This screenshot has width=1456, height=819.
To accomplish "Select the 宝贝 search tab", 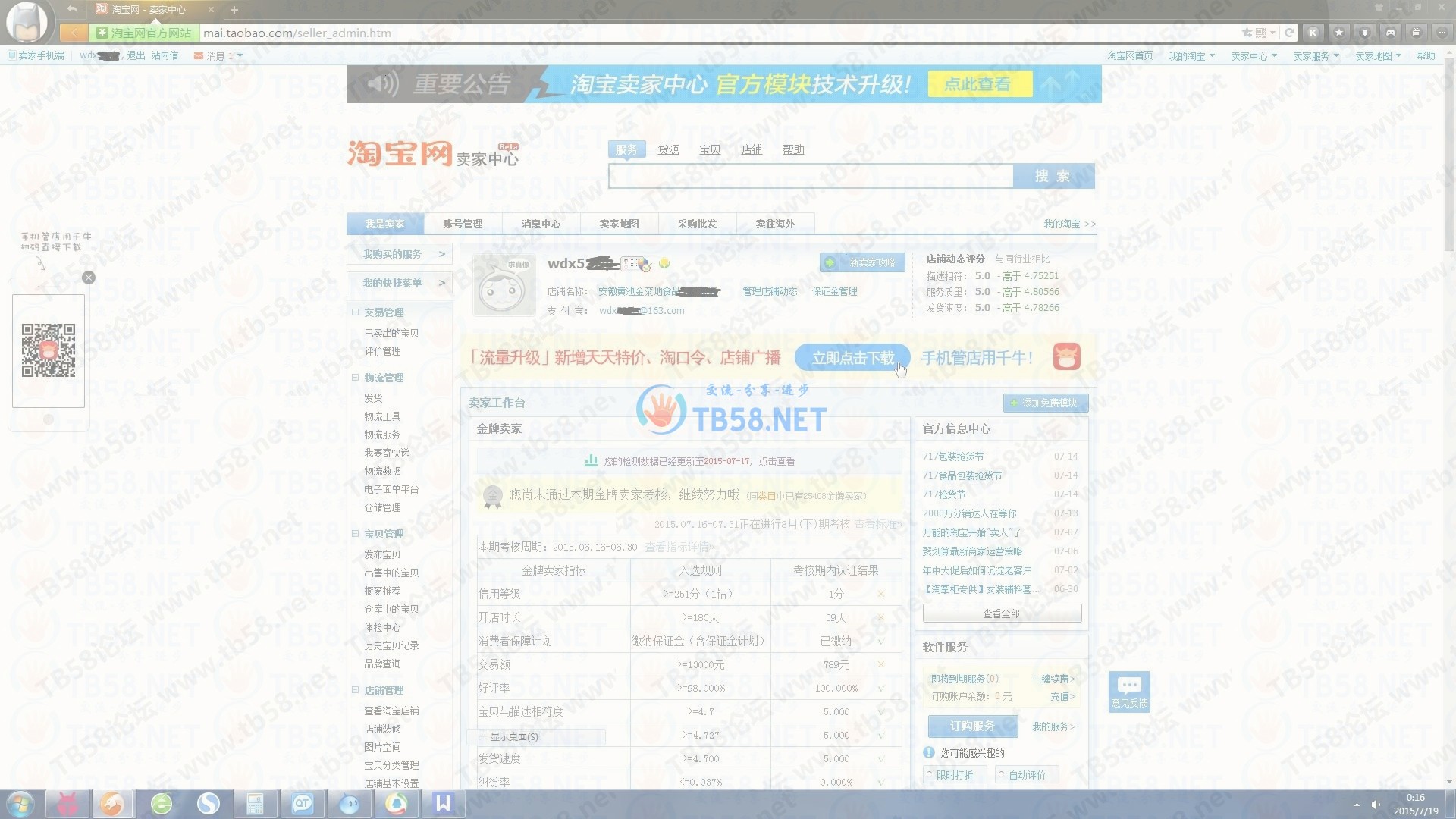I will [x=710, y=149].
